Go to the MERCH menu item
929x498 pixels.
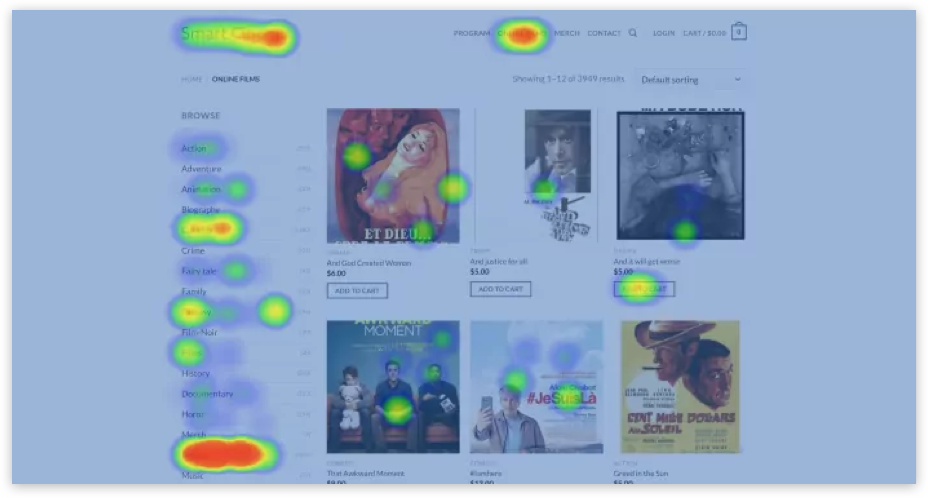point(566,33)
